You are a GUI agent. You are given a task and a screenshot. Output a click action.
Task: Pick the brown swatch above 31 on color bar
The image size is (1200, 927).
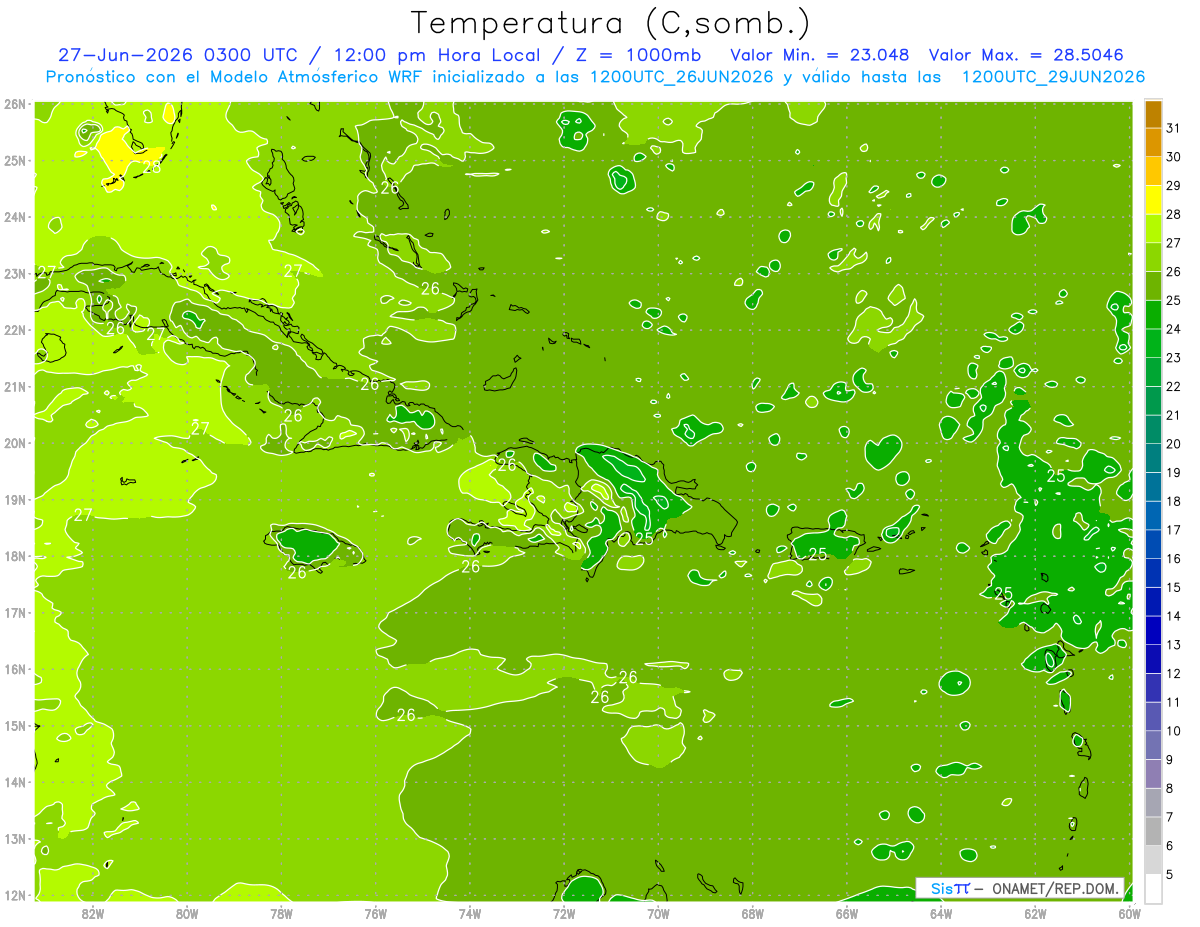click(x=1153, y=114)
